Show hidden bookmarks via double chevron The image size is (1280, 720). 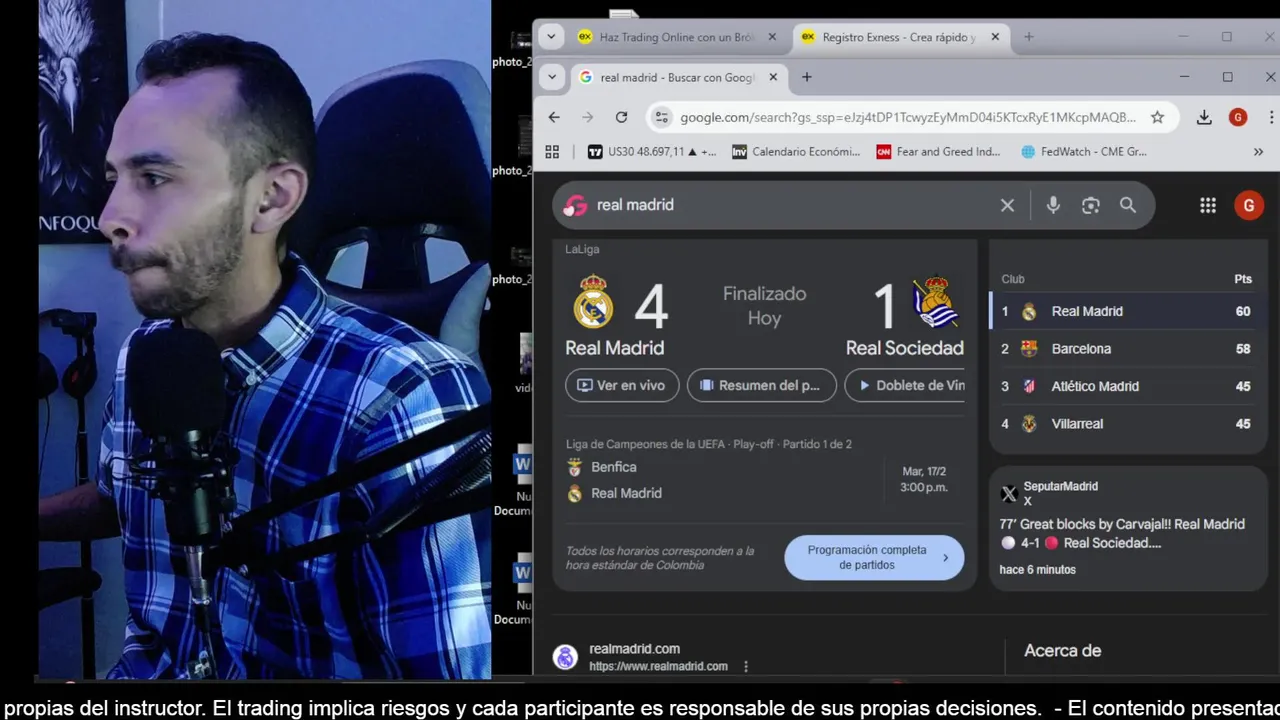(x=1258, y=152)
